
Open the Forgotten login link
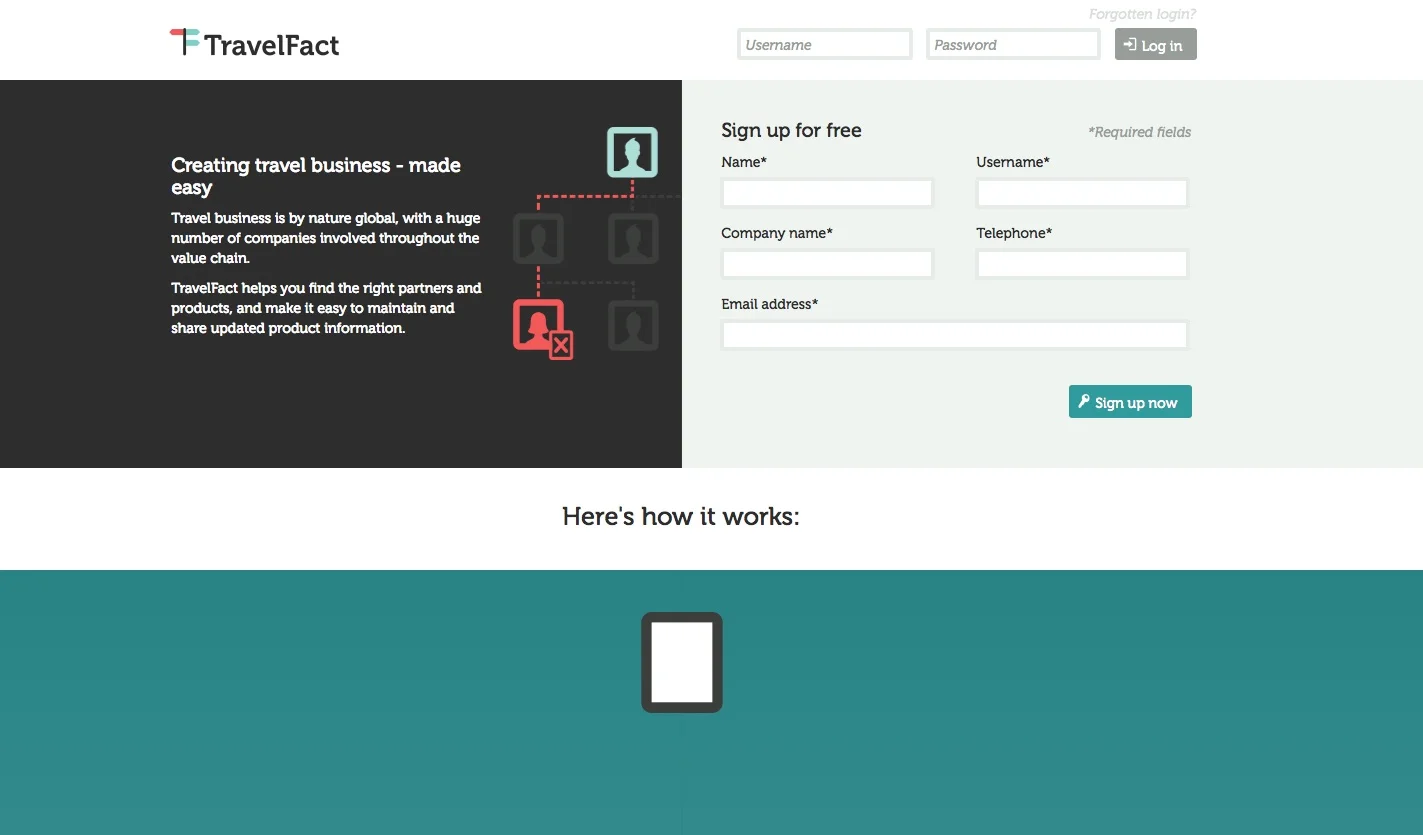tap(1142, 14)
